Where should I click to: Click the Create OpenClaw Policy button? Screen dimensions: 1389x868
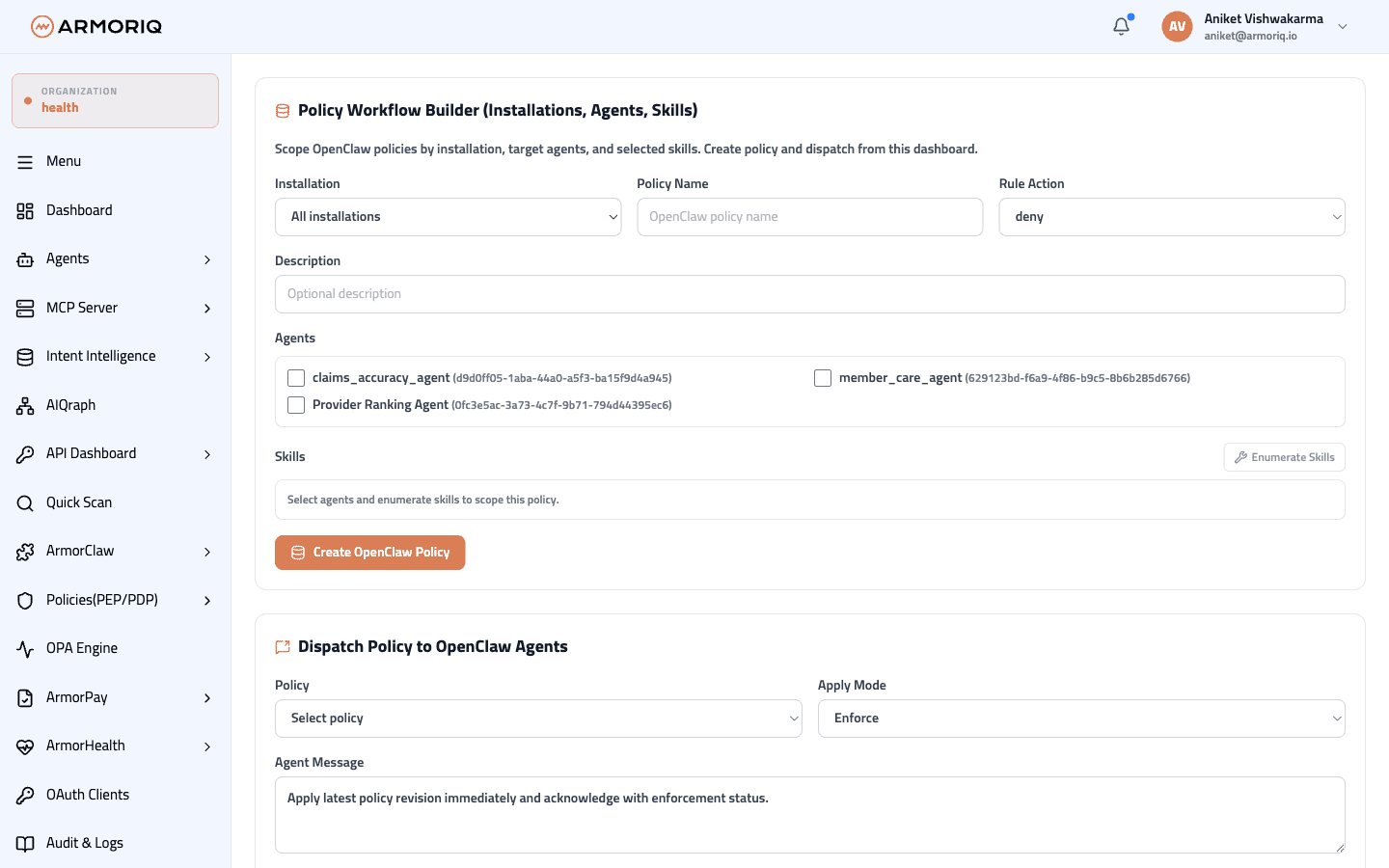click(369, 553)
